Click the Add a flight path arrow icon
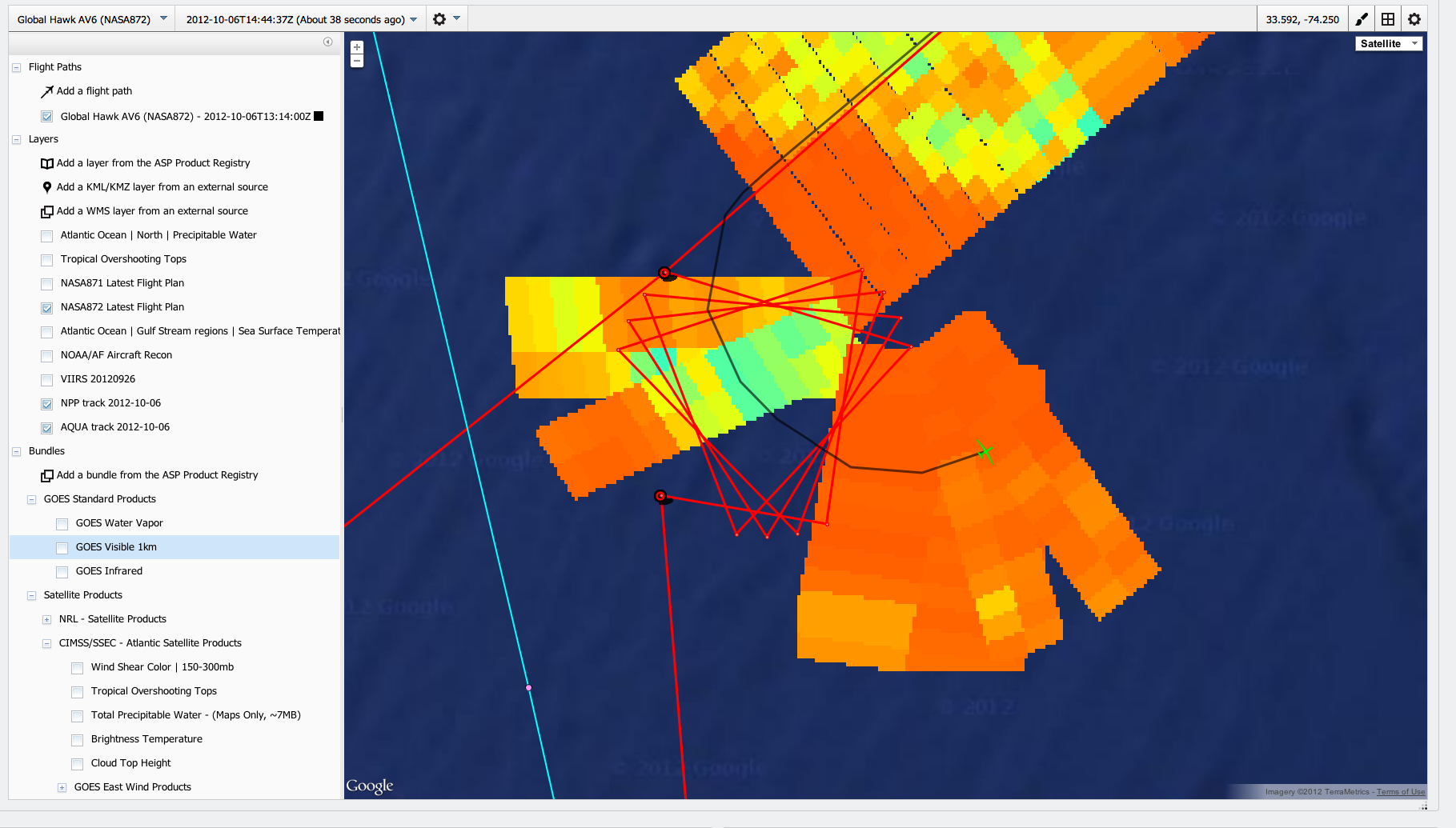1456x828 pixels. tap(47, 92)
